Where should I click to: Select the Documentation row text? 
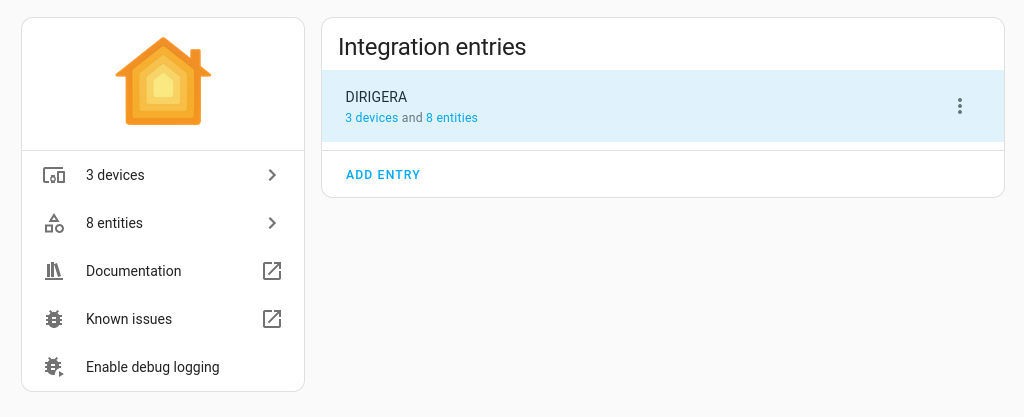[134, 271]
